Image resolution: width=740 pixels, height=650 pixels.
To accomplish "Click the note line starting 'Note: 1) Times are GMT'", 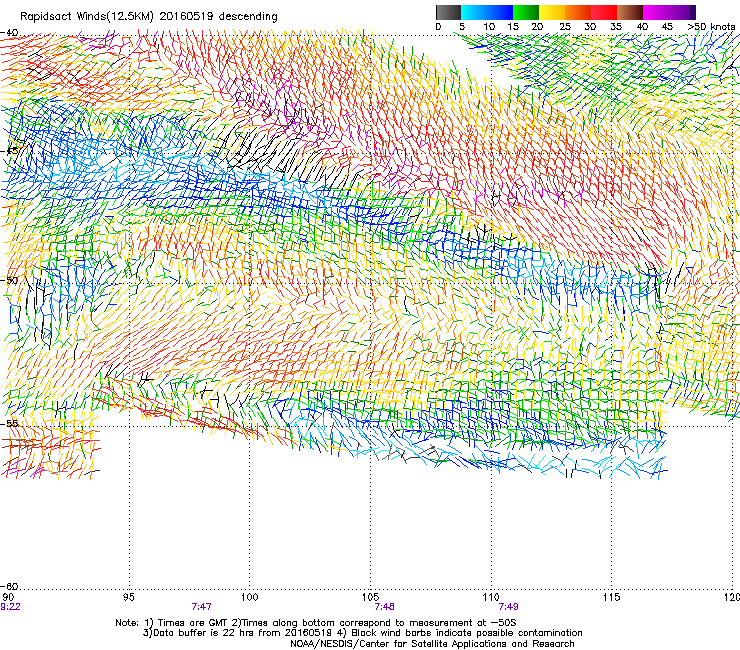I will (316, 623).
